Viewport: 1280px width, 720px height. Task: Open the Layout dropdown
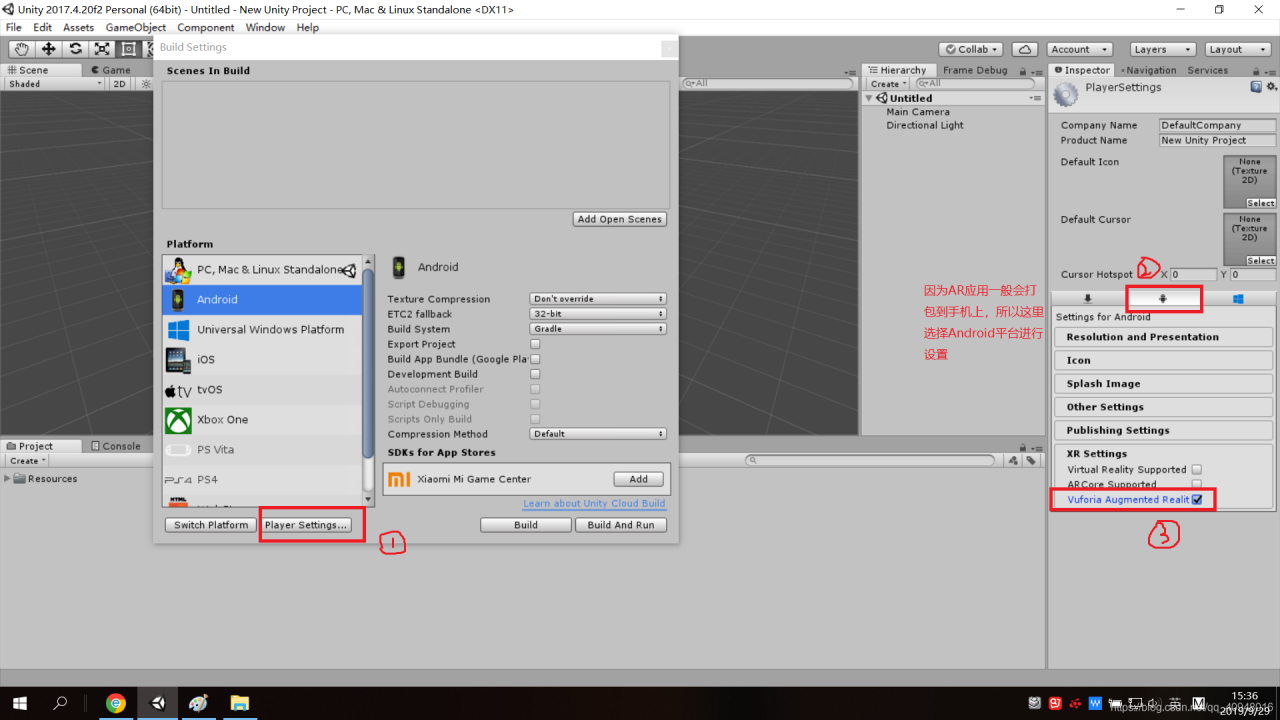pos(1238,49)
